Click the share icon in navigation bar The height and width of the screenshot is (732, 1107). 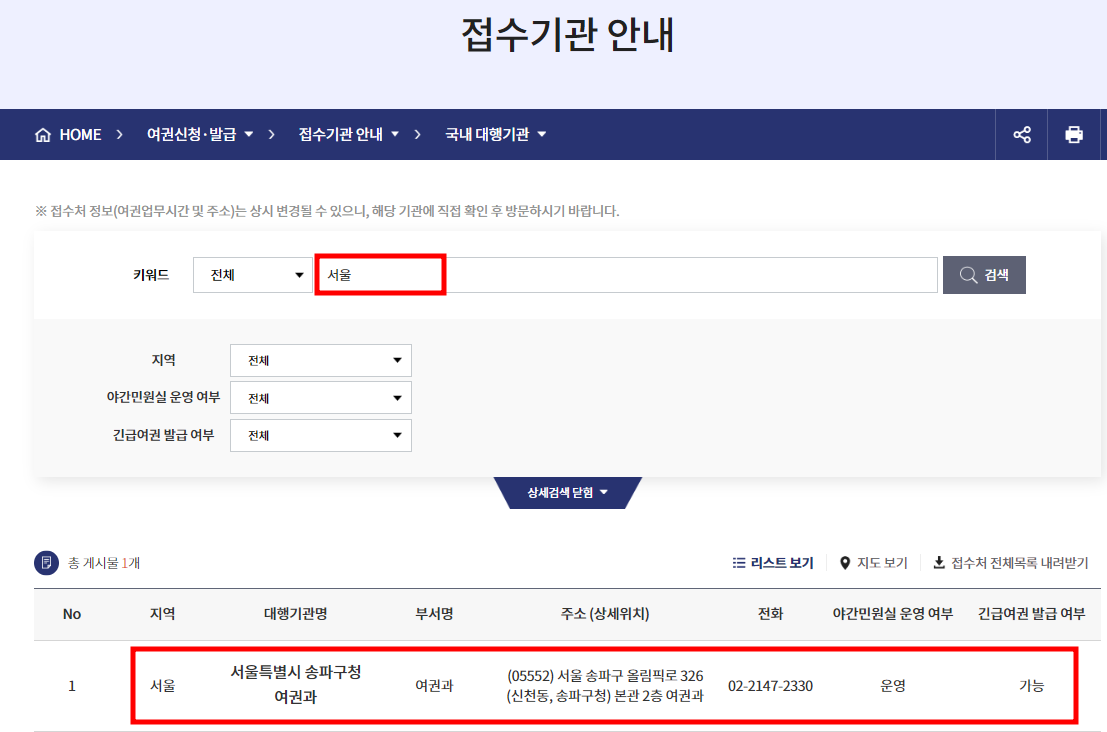[x=1021, y=134]
